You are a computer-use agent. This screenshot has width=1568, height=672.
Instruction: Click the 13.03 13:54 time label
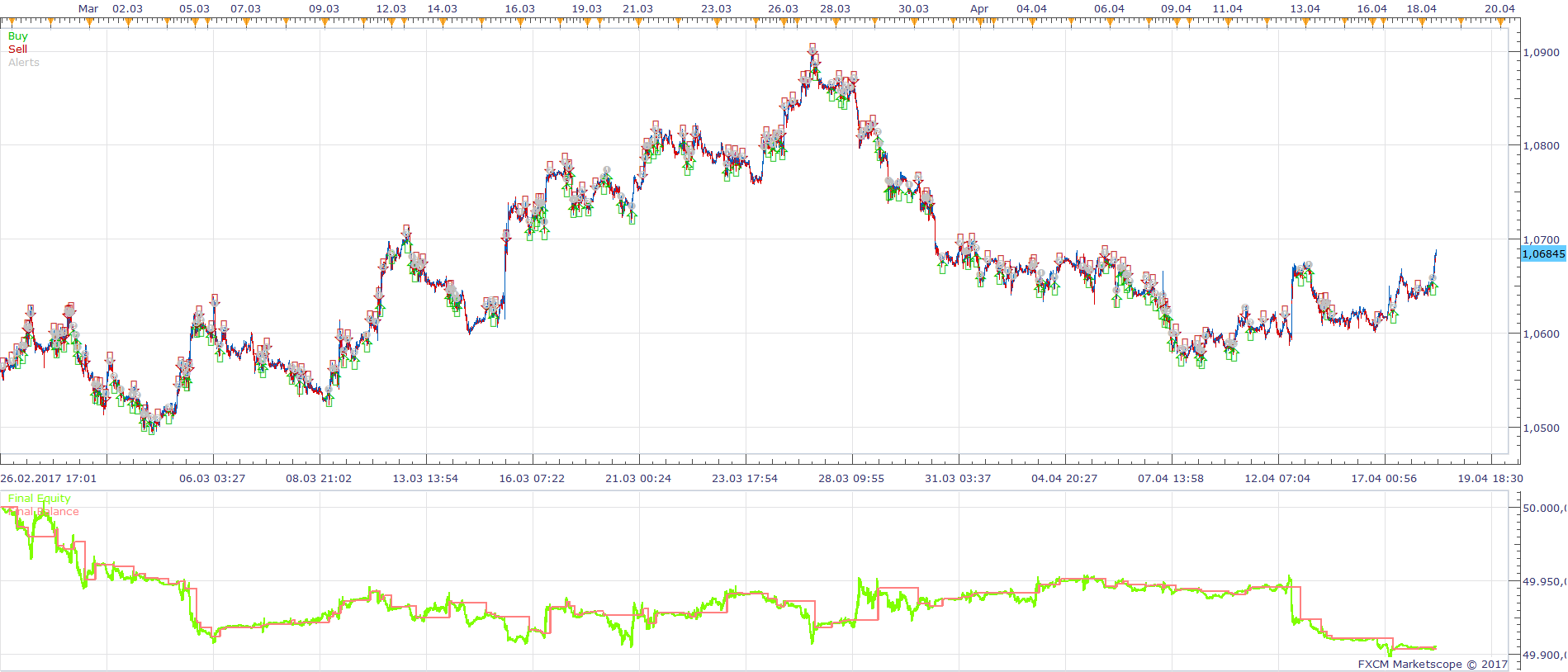pos(425,479)
